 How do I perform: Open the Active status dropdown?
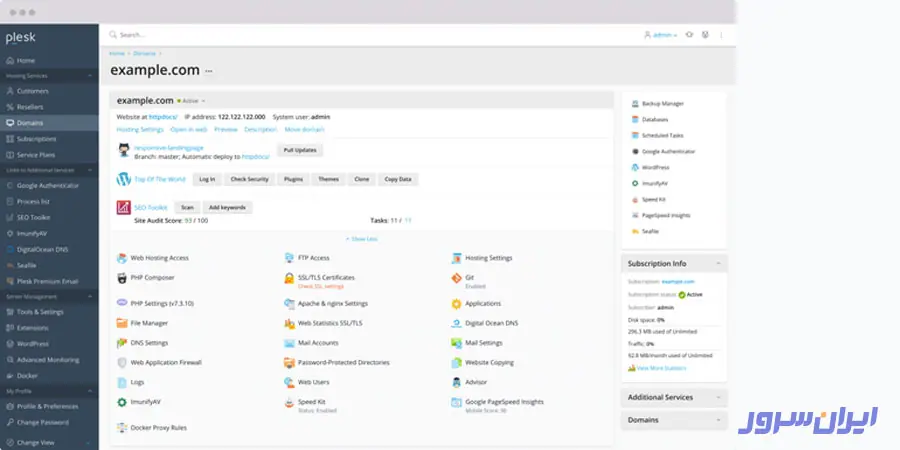point(192,101)
